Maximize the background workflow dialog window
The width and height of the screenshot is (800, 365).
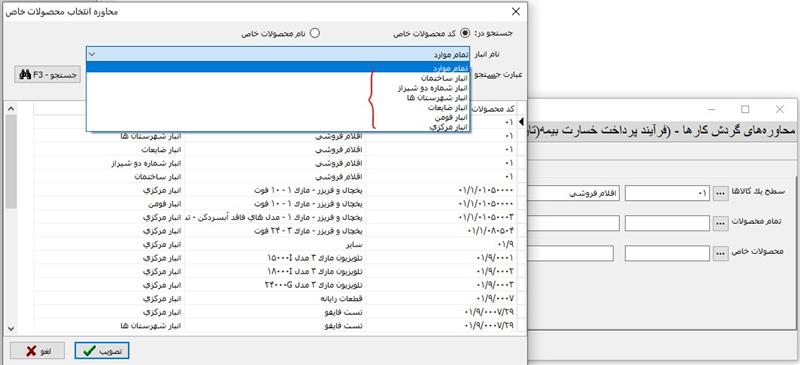[x=745, y=109]
